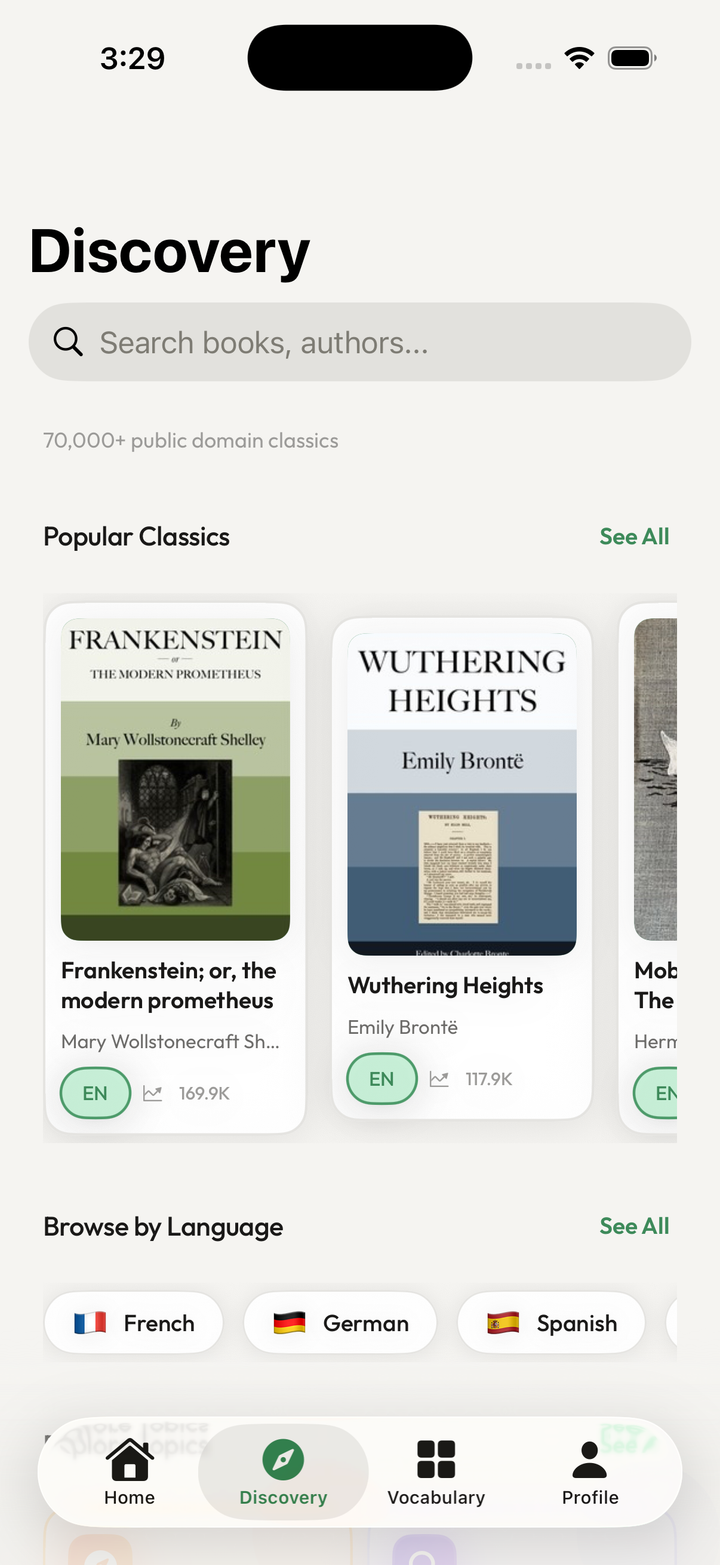Go to the Profile person icon
The image size is (720, 1565).
click(x=590, y=1460)
